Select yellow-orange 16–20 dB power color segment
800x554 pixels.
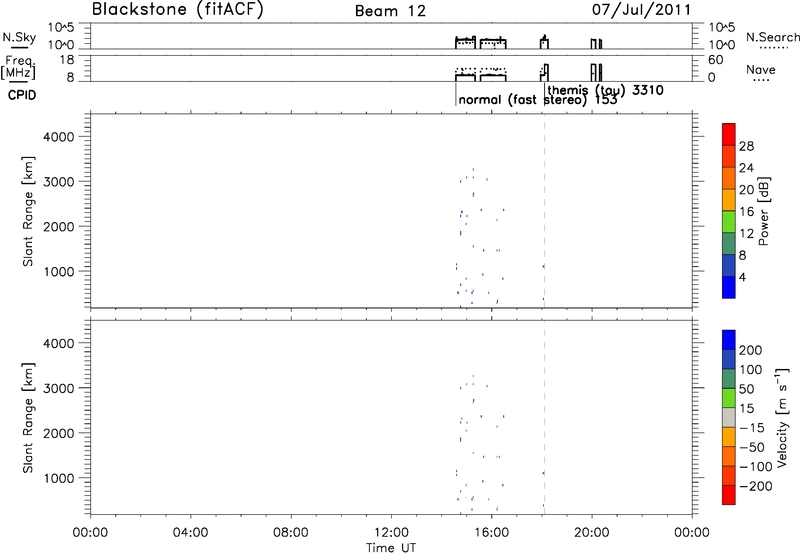(x=729, y=200)
